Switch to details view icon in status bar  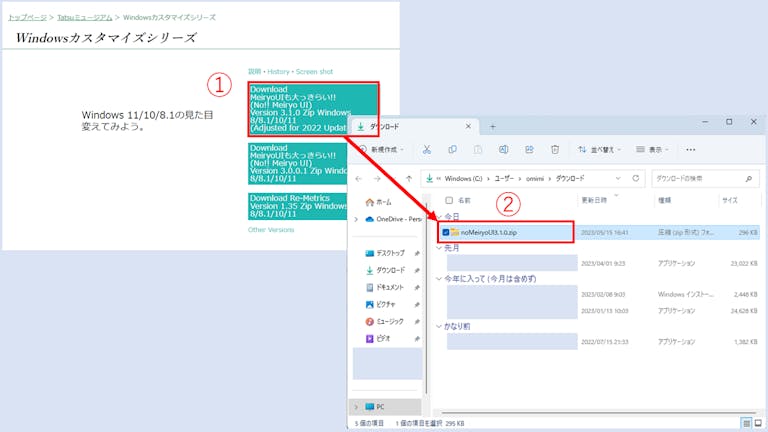coord(746,423)
